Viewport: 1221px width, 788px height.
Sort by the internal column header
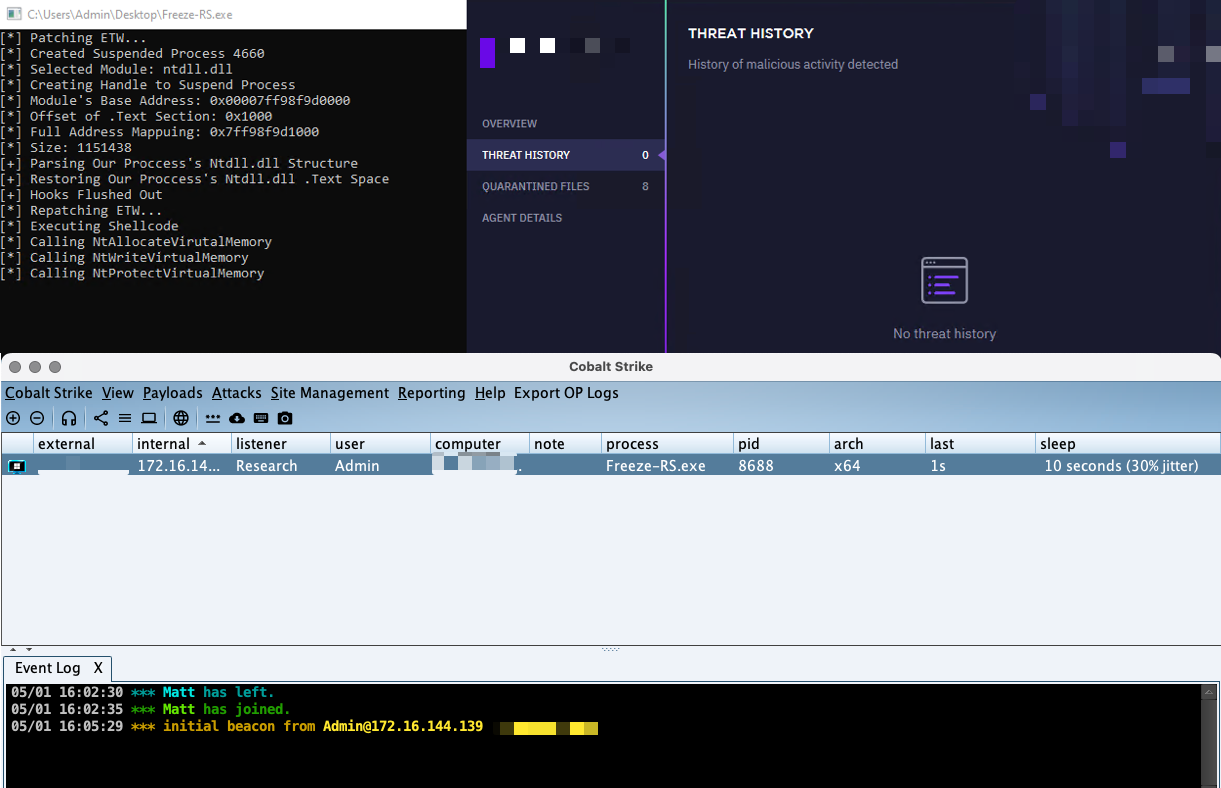182,443
